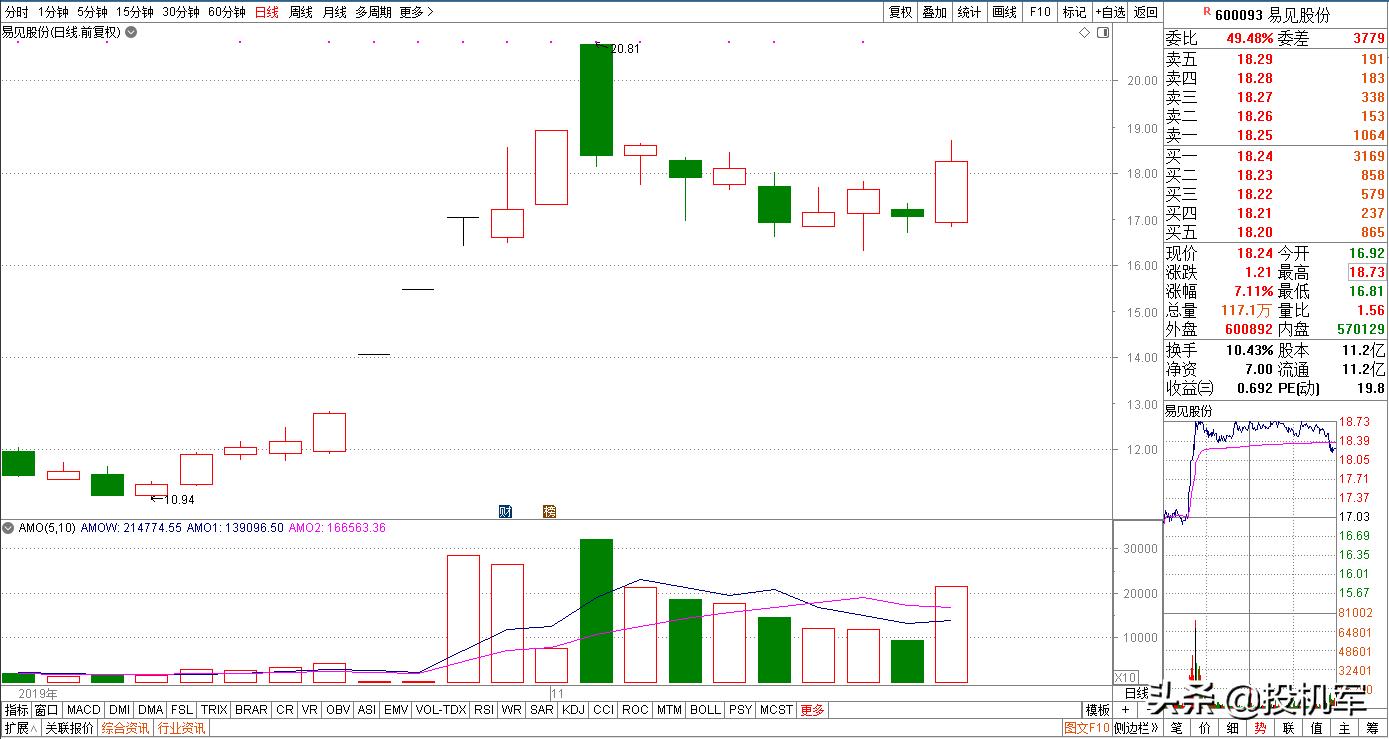Screen dimensions: 1389x739
Task: Select the 月线 monthly period
Action: 334,12
